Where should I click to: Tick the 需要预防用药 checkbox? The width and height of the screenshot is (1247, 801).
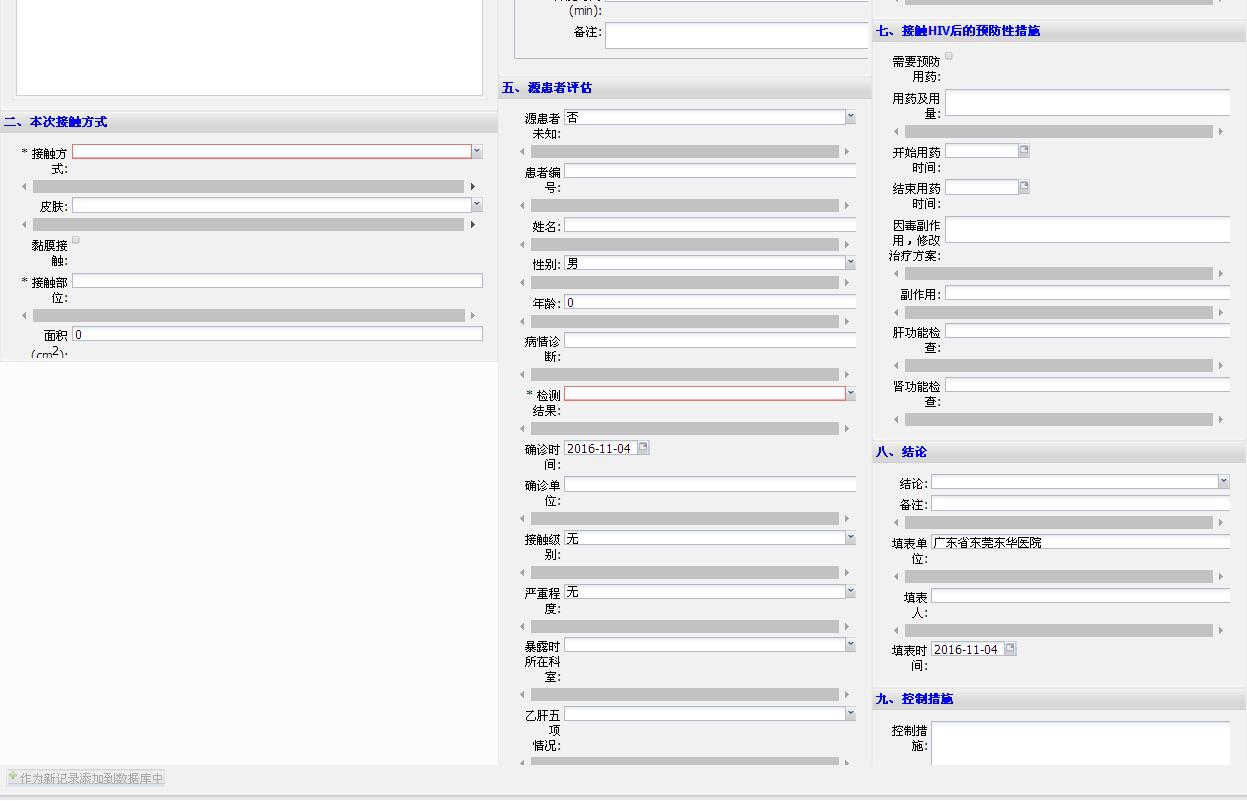(949, 56)
